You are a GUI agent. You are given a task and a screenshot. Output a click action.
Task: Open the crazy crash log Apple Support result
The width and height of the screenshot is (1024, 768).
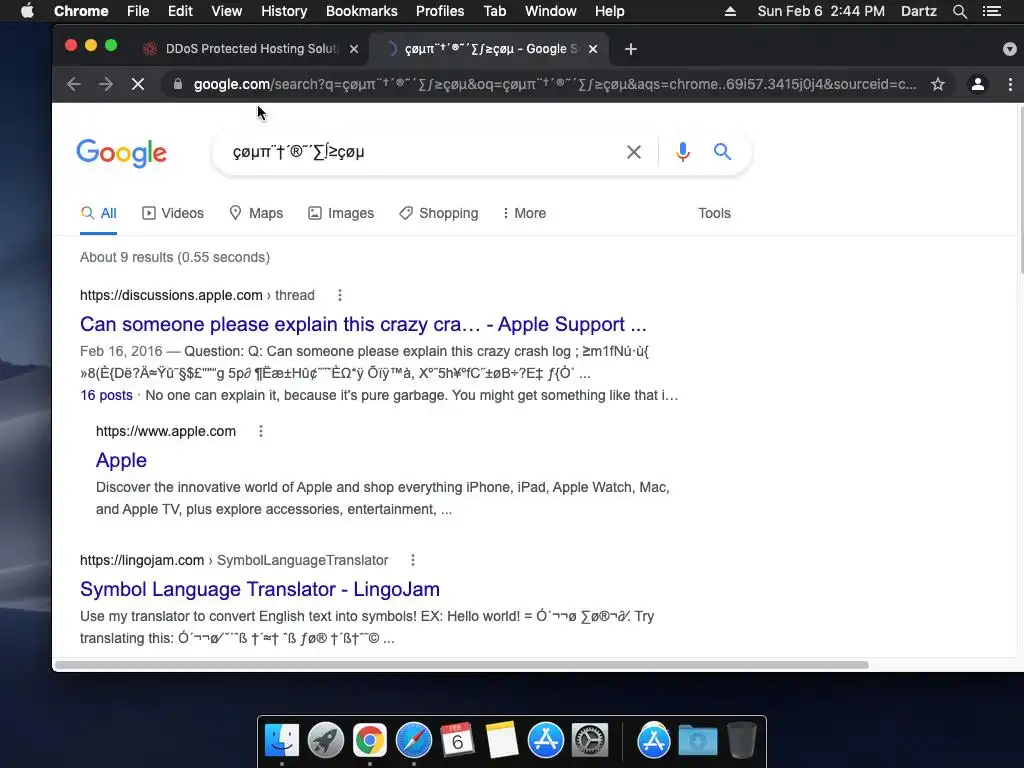pos(363,325)
